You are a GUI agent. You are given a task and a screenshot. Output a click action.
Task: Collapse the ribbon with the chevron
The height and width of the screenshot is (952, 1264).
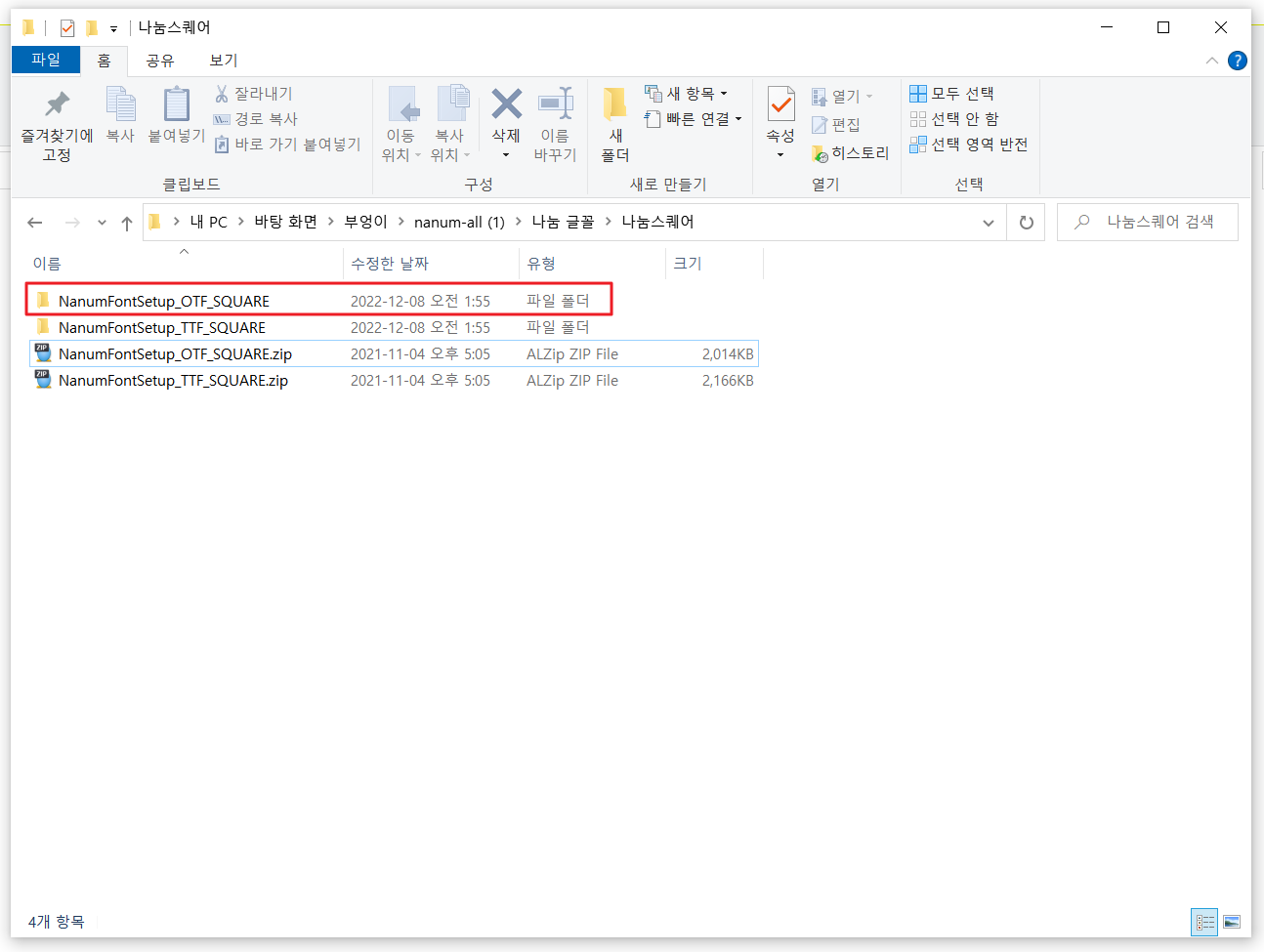tap(1212, 61)
